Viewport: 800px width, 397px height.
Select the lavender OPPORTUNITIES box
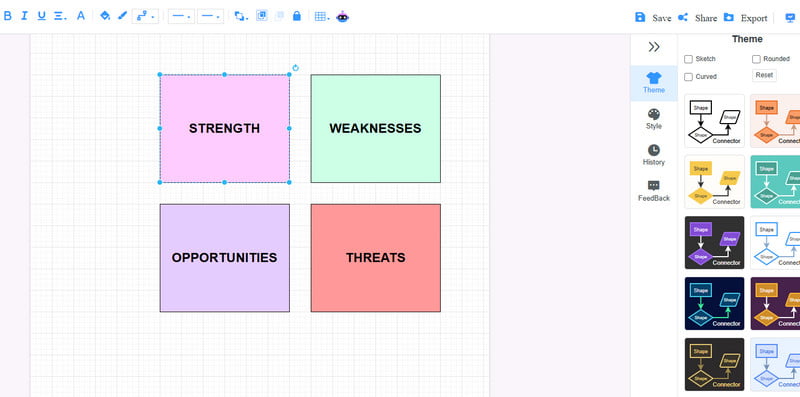[224, 258]
